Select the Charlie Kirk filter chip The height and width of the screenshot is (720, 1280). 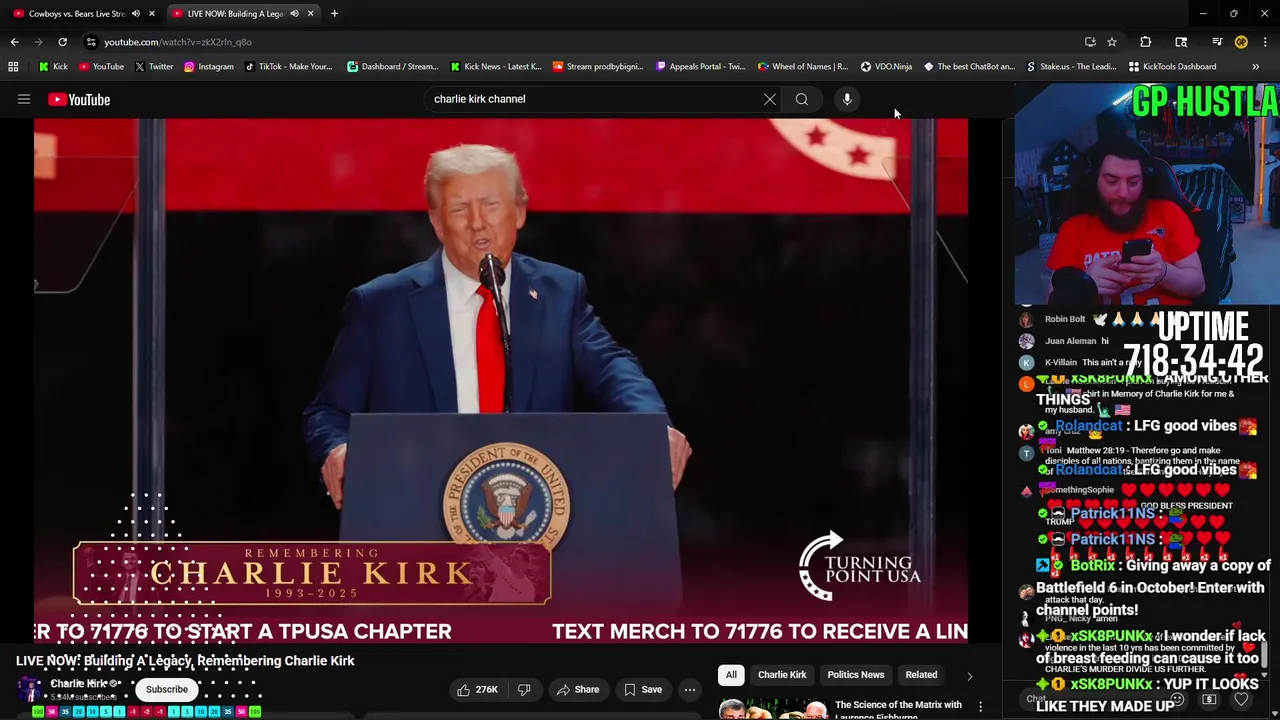[782, 675]
